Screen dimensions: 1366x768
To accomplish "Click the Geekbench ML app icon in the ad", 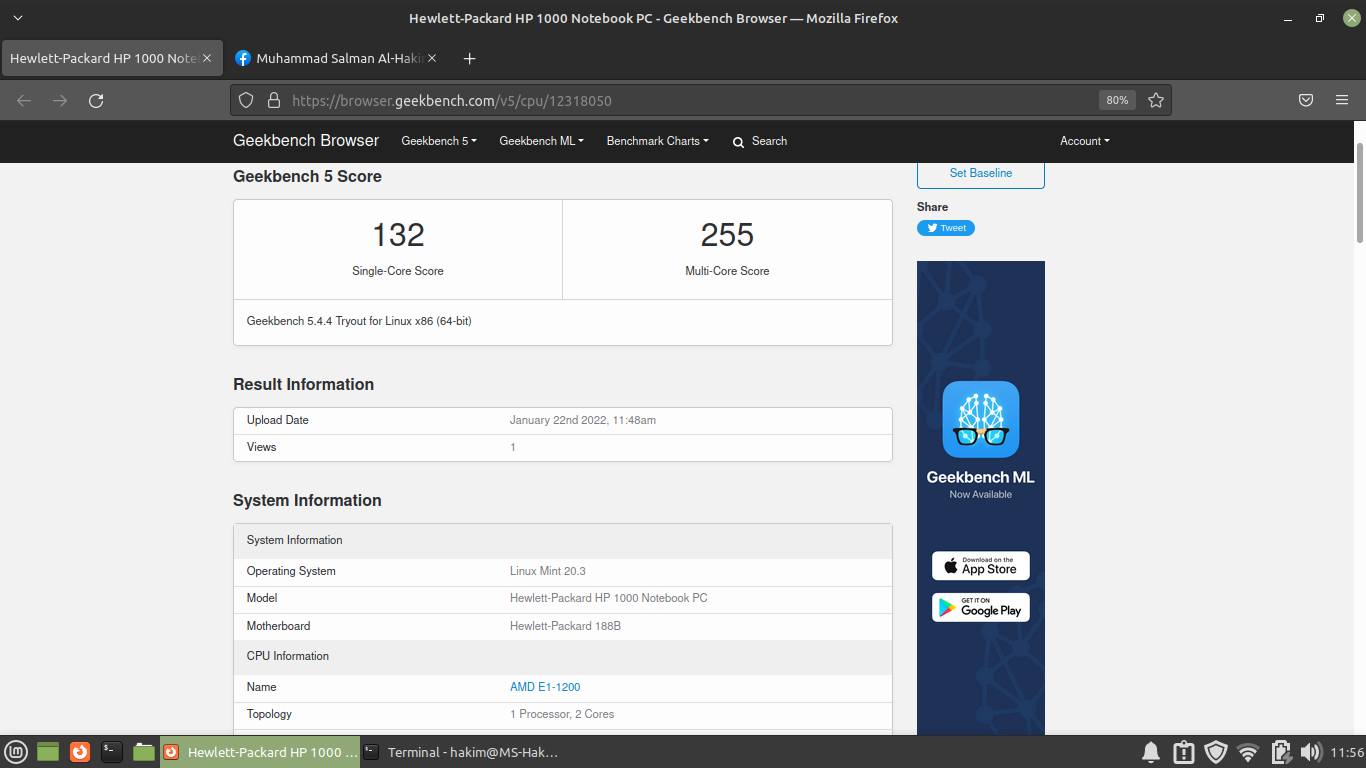I will click(980, 419).
